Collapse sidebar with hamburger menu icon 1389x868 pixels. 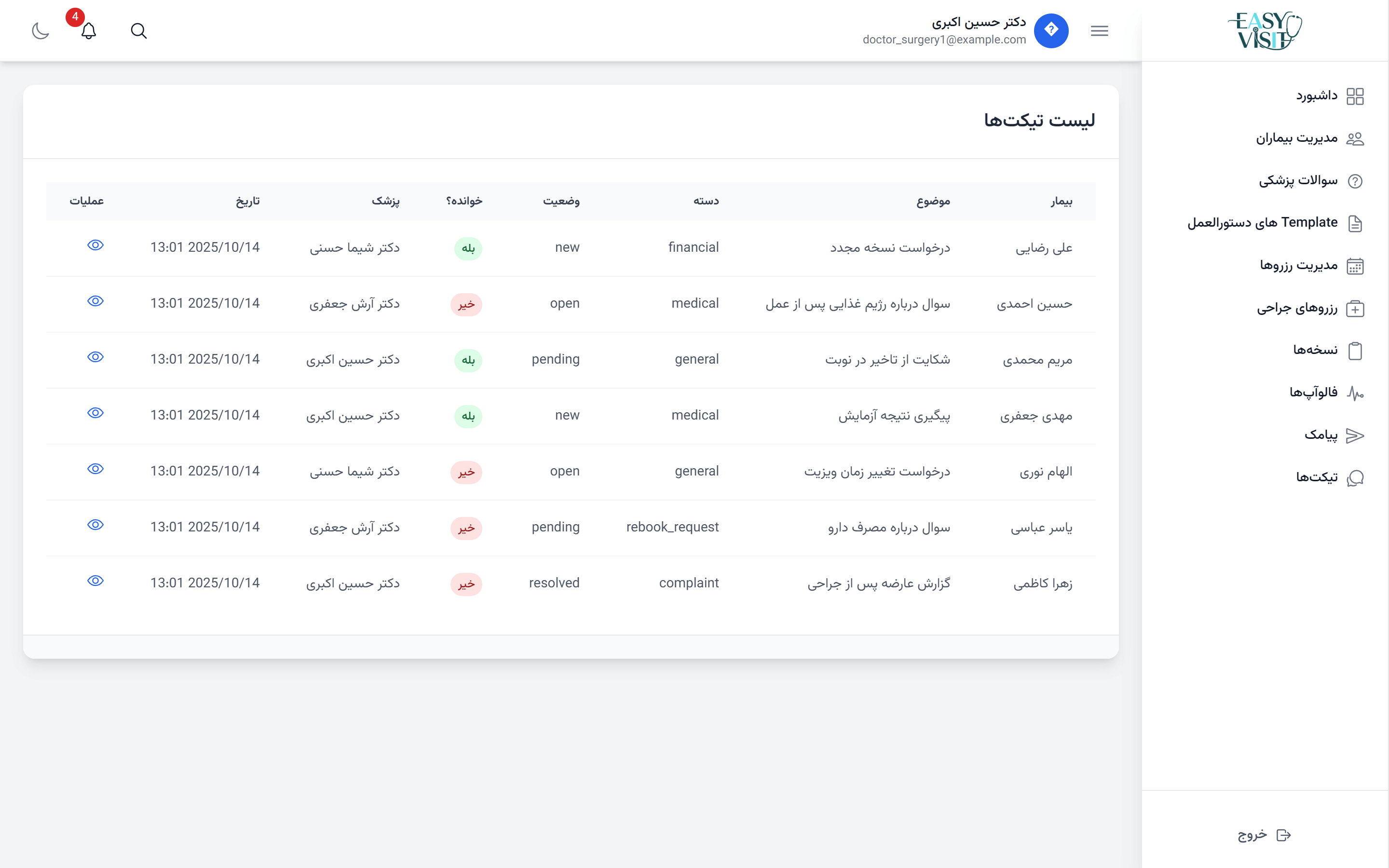point(1099,31)
